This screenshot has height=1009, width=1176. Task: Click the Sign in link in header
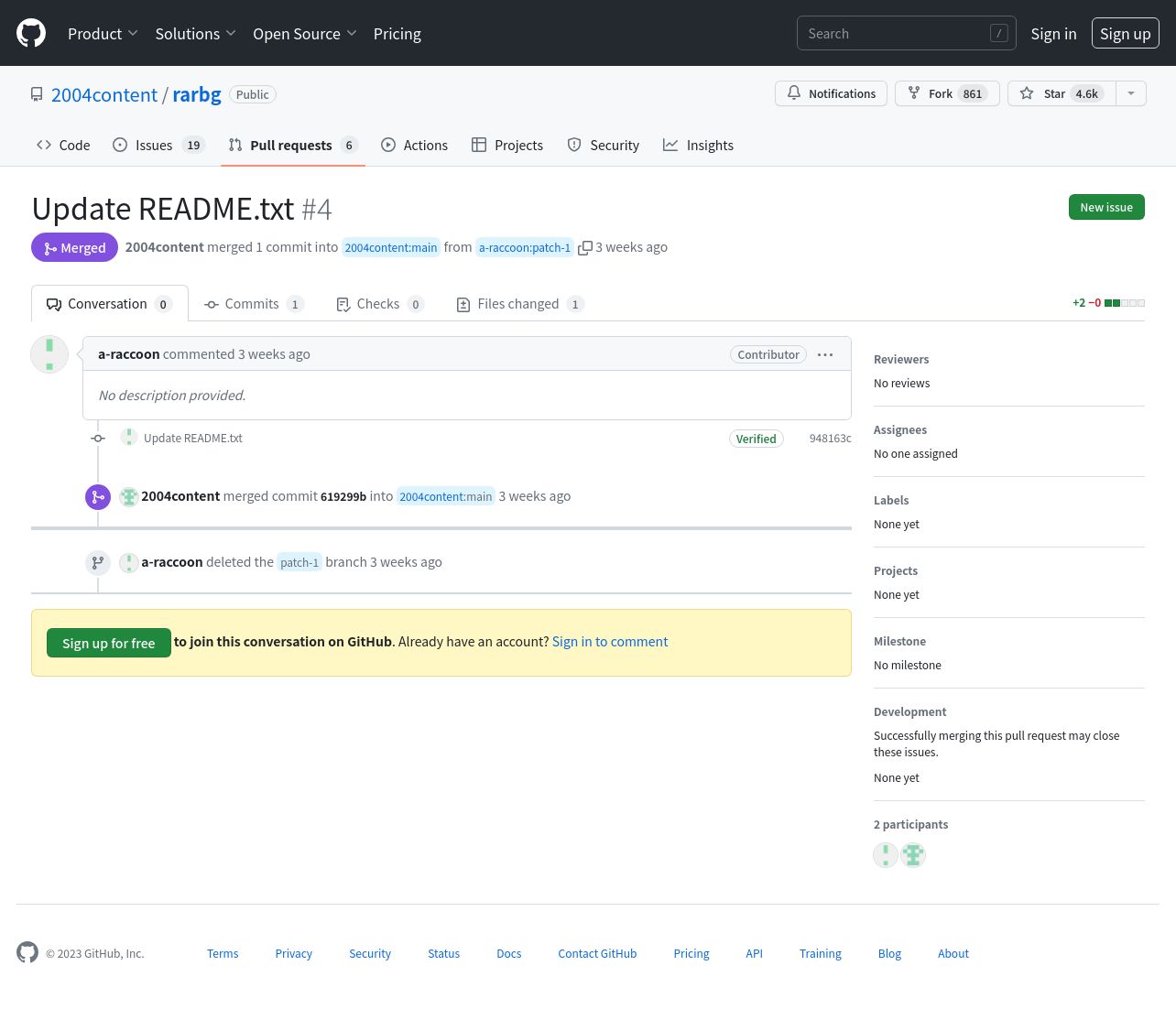tap(1053, 33)
